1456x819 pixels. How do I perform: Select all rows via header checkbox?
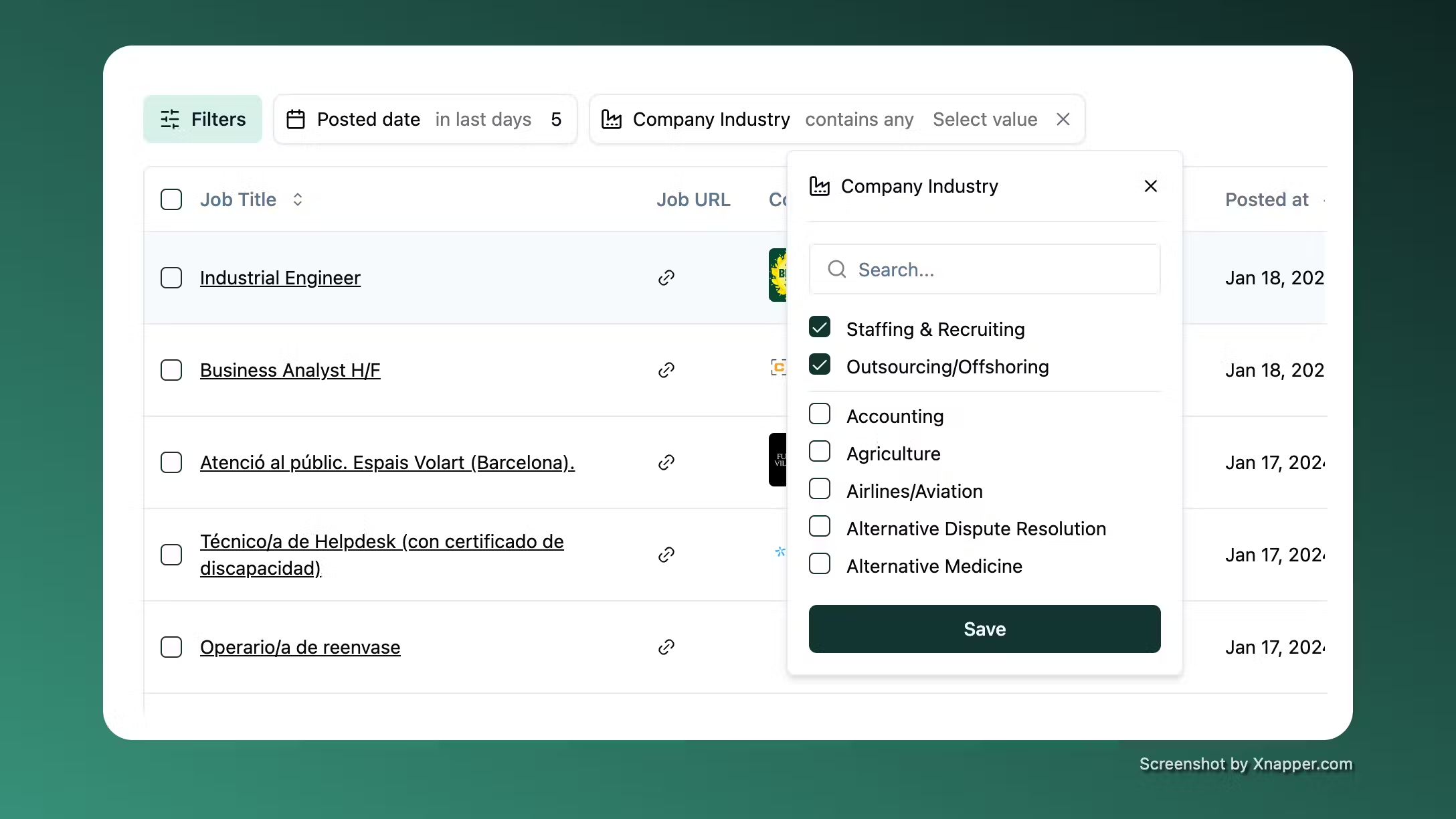(x=171, y=199)
